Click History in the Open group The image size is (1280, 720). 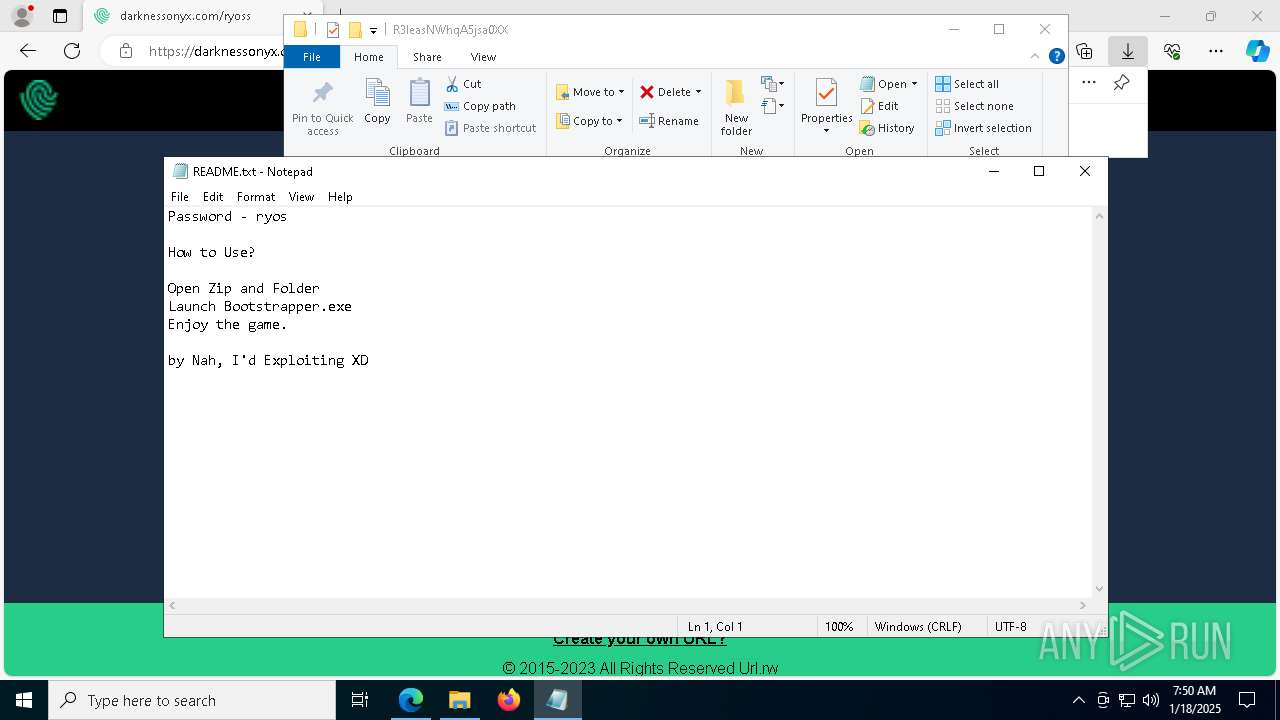click(887, 128)
